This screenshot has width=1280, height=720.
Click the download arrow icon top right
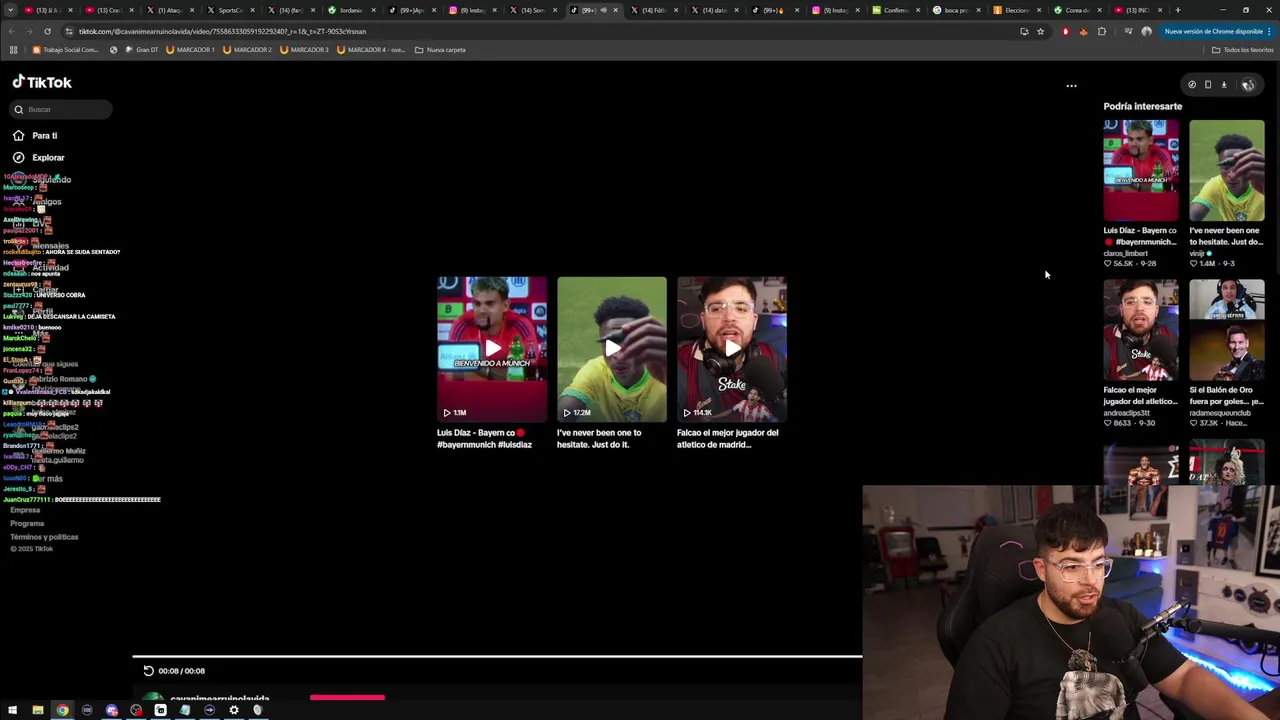point(1223,85)
